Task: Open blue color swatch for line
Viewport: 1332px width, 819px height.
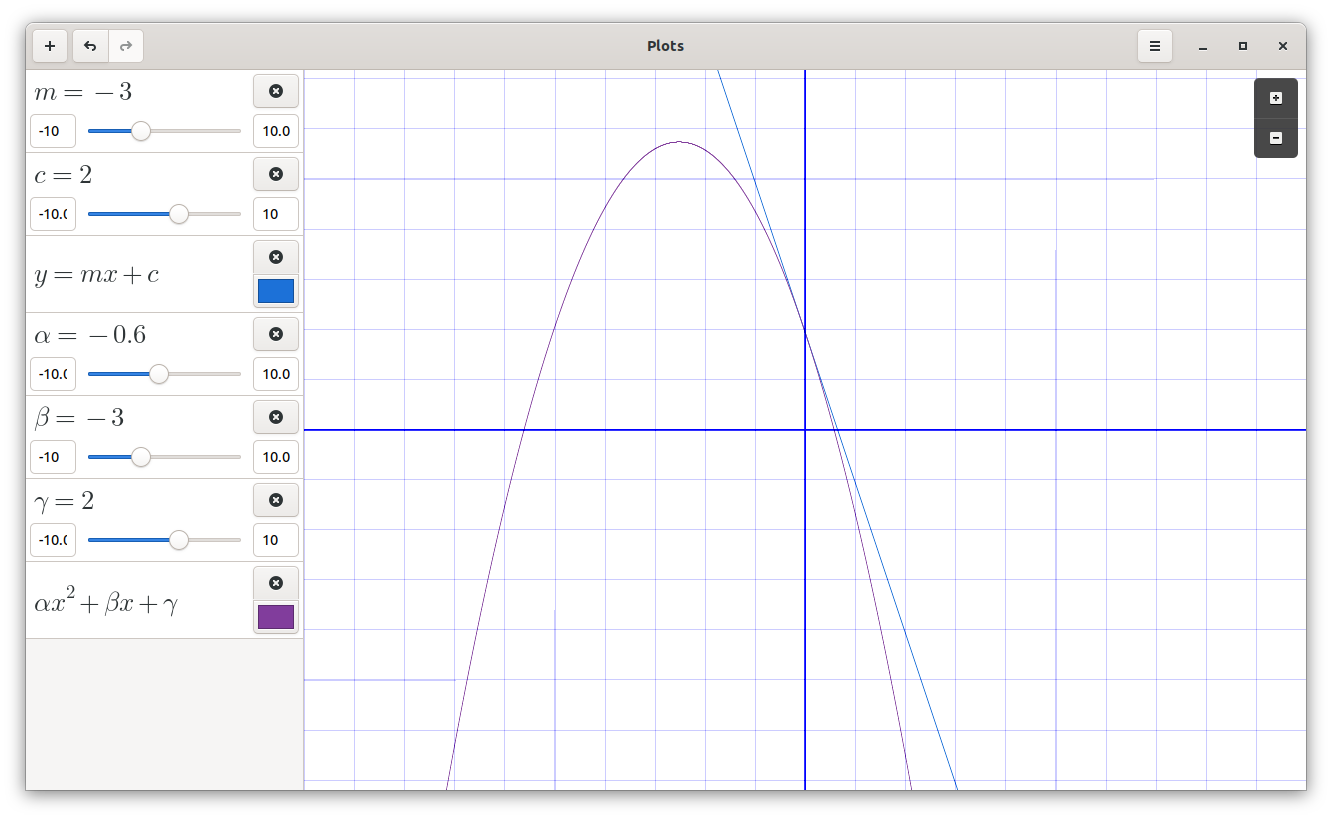Action: point(276,291)
